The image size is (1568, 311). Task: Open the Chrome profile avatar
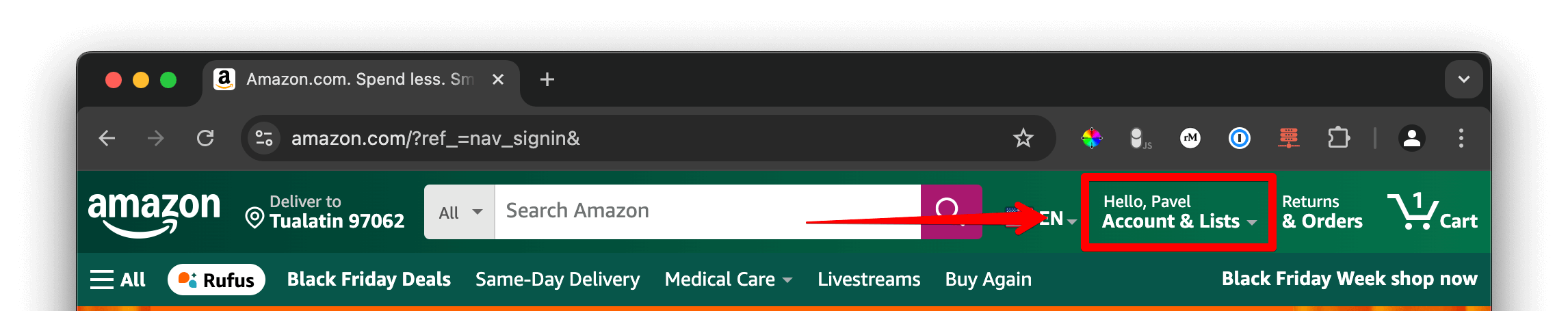click(1411, 138)
